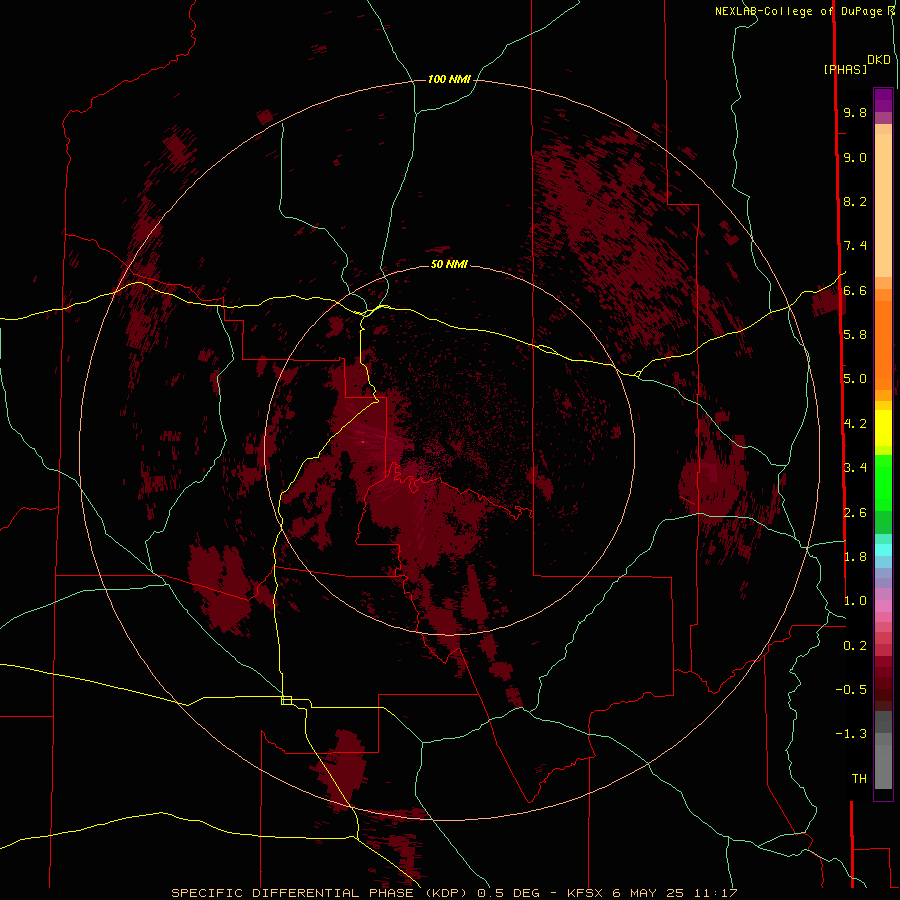Click the 0.5 DEG elevation text
The width and height of the screenshot is (900, 900).
509,893
